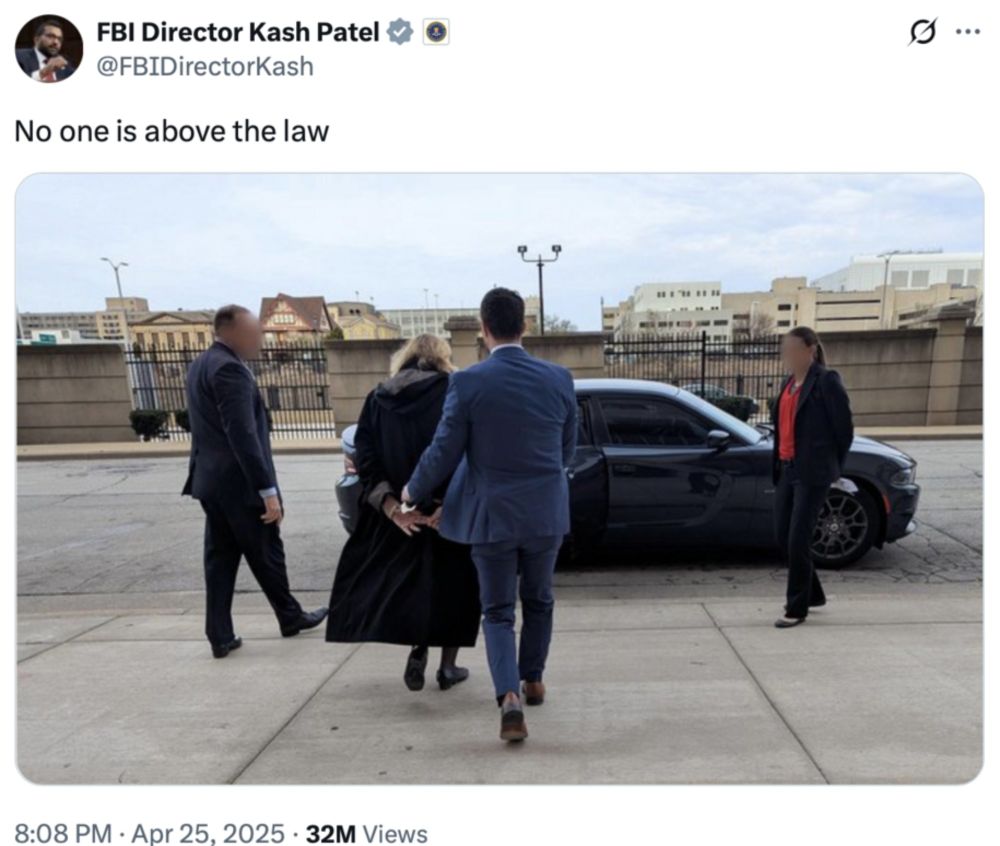Visit the @FBIDirectorKash handle link
Viewport: 1000px width, 846px height.
205,66
